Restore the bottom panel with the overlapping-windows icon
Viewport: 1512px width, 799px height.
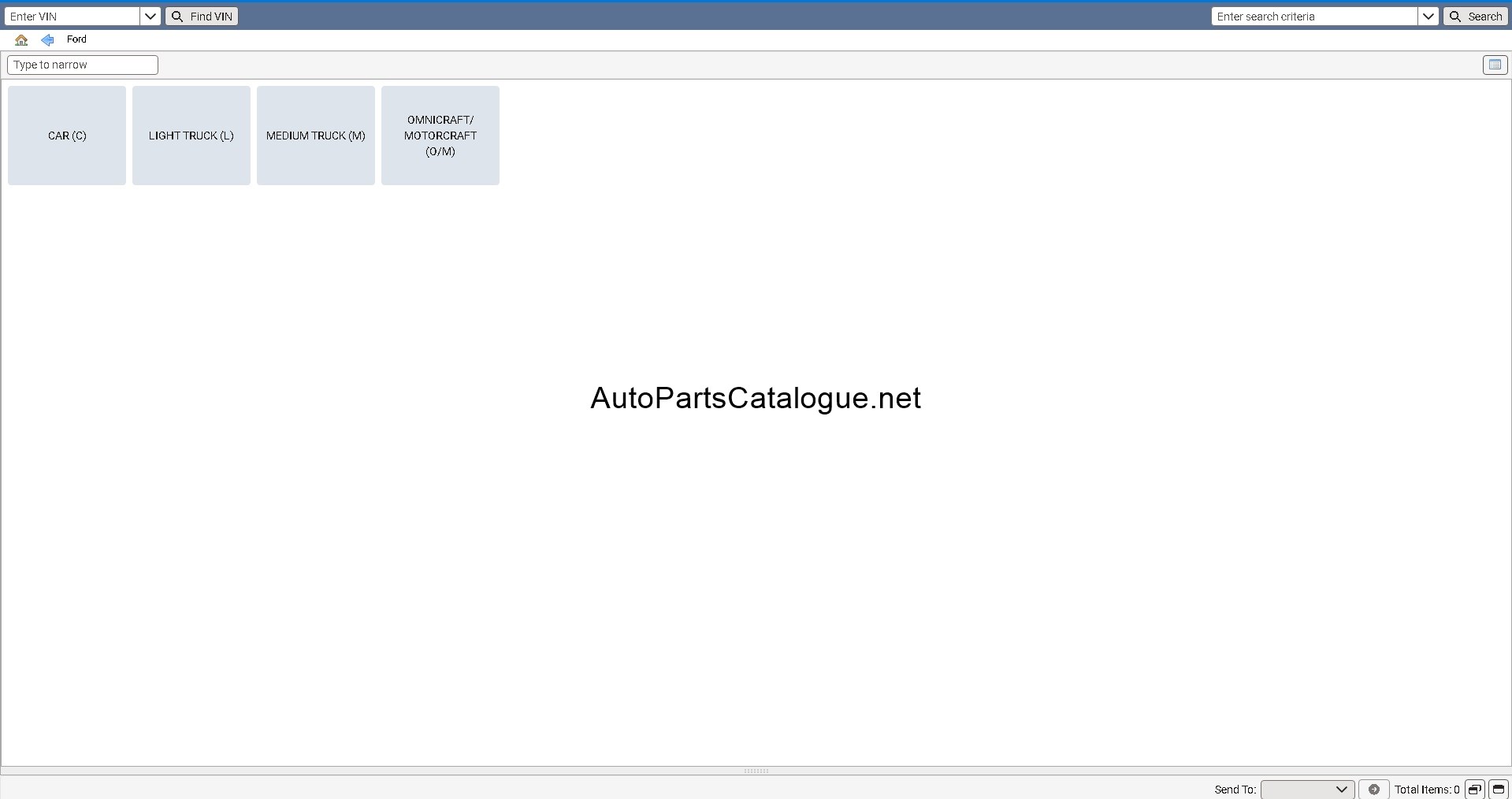point(1474,789)
